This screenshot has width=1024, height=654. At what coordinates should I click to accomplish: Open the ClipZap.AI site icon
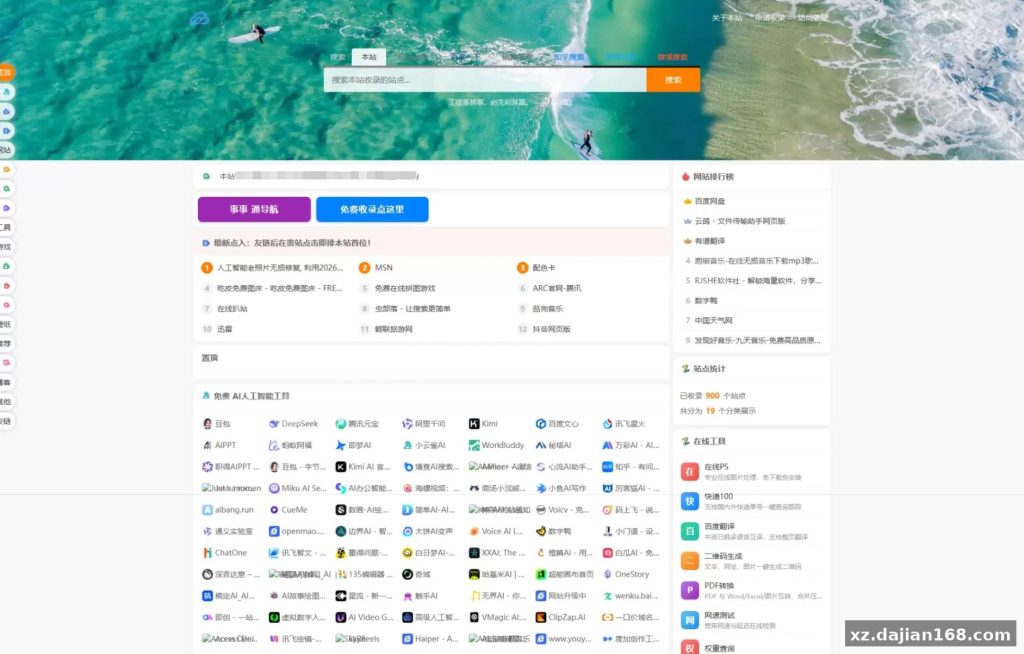(541, 617)
